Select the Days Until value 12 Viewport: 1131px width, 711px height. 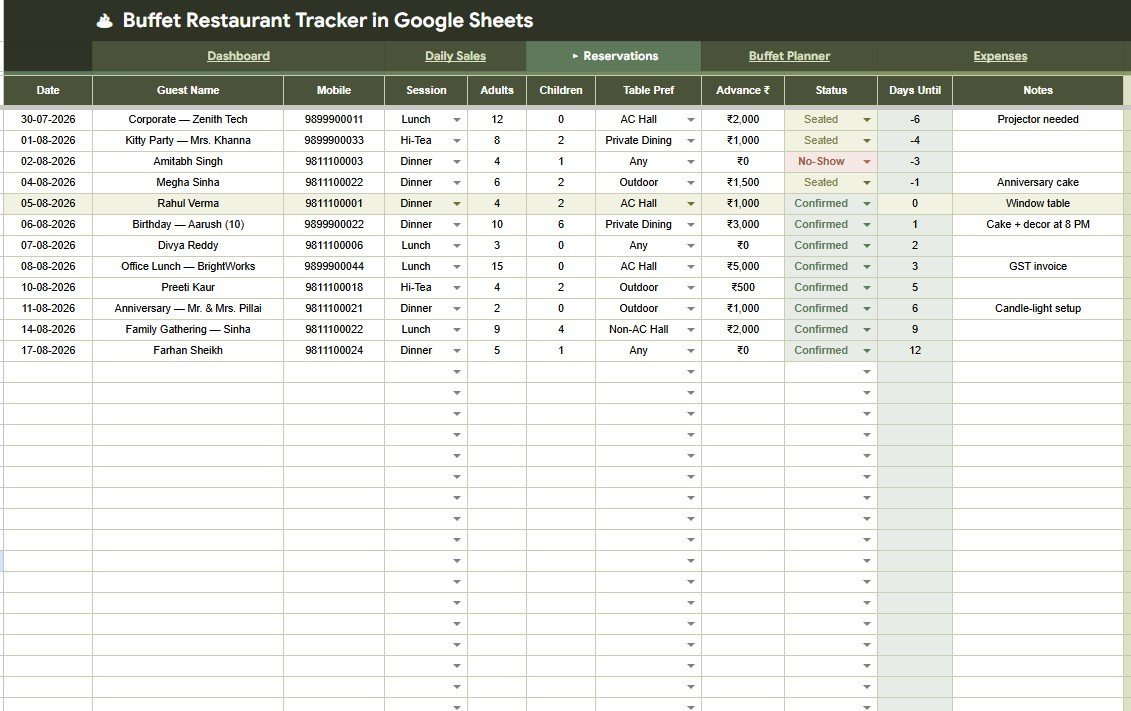[x=915, y=350]
